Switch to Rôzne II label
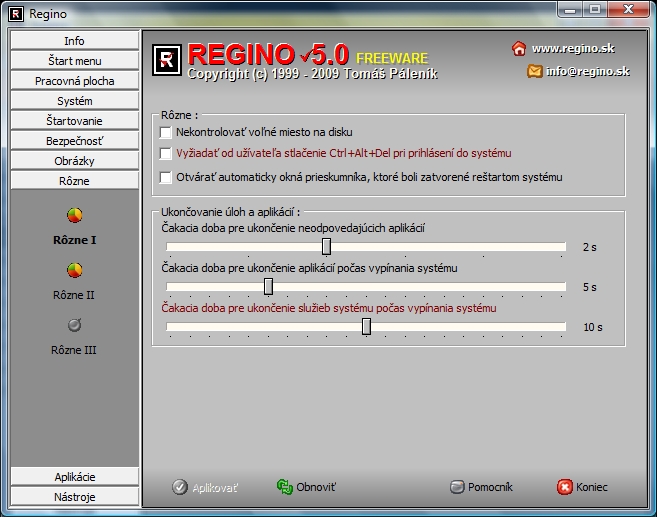 pyautogui.click(x=74, y=295)
